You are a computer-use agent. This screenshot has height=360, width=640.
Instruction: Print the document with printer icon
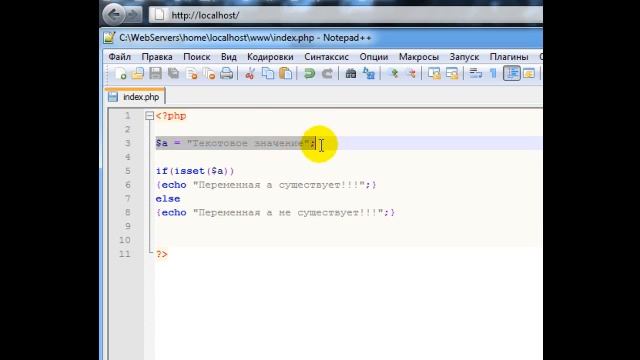coord(227,73)
